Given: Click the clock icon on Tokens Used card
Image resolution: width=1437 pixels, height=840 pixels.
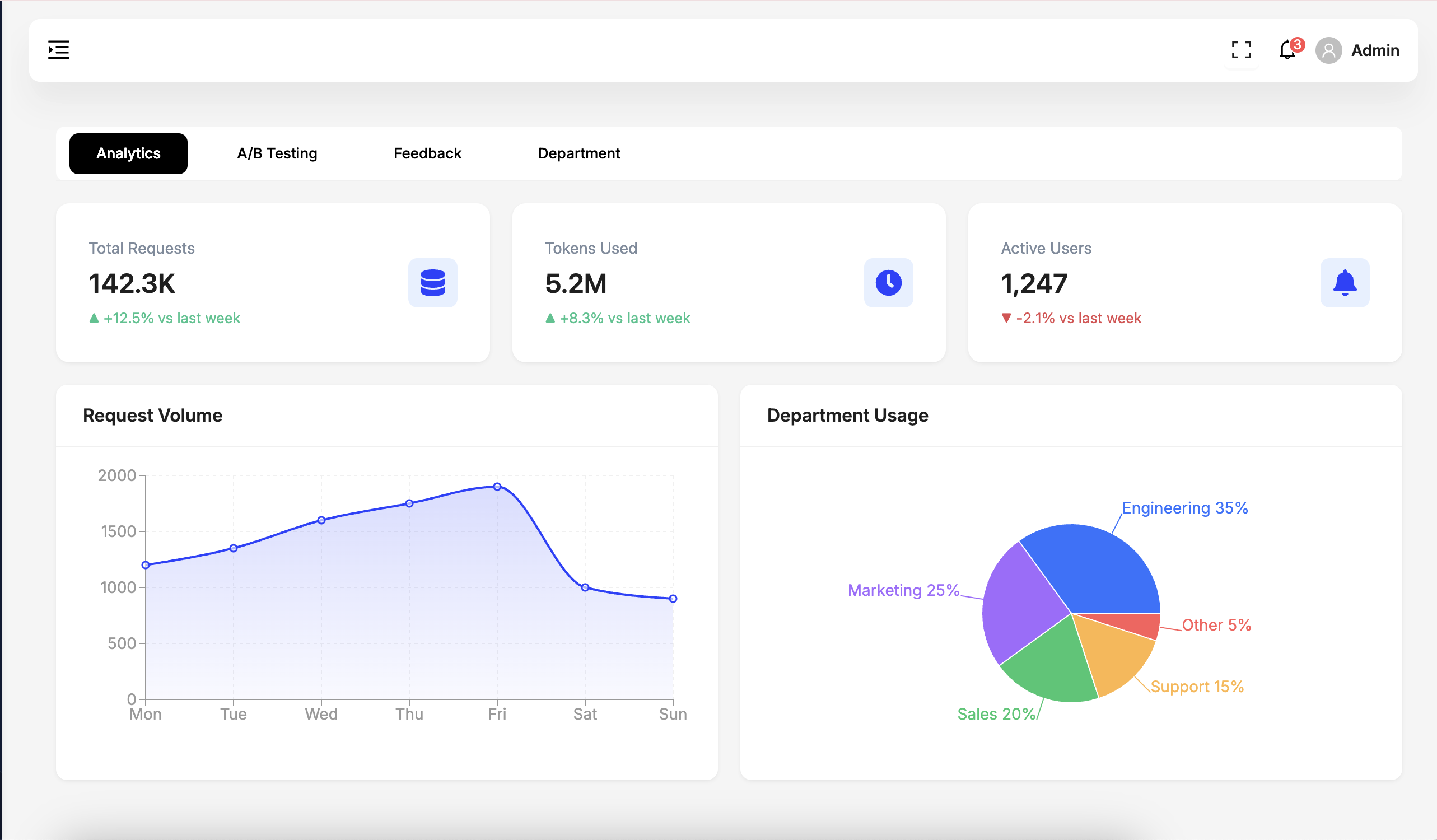Looking at the screenshot, I should pyautogui.click(x=888, y=283).
